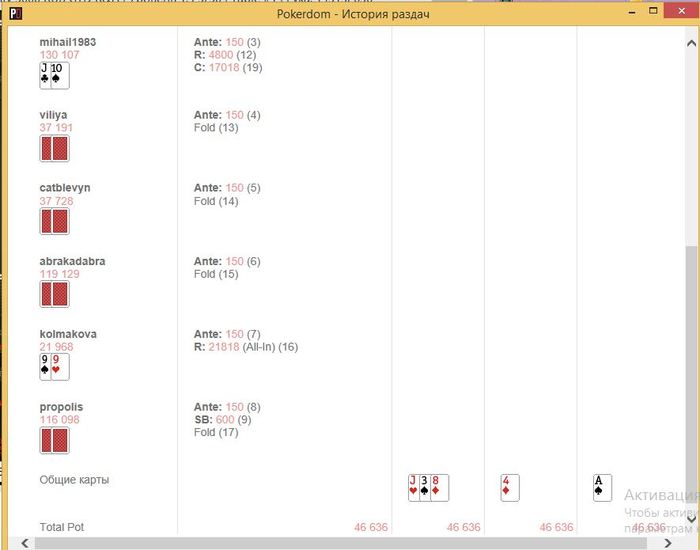Click kolmakova's nine of hearts card

click(x=60, y=367)
